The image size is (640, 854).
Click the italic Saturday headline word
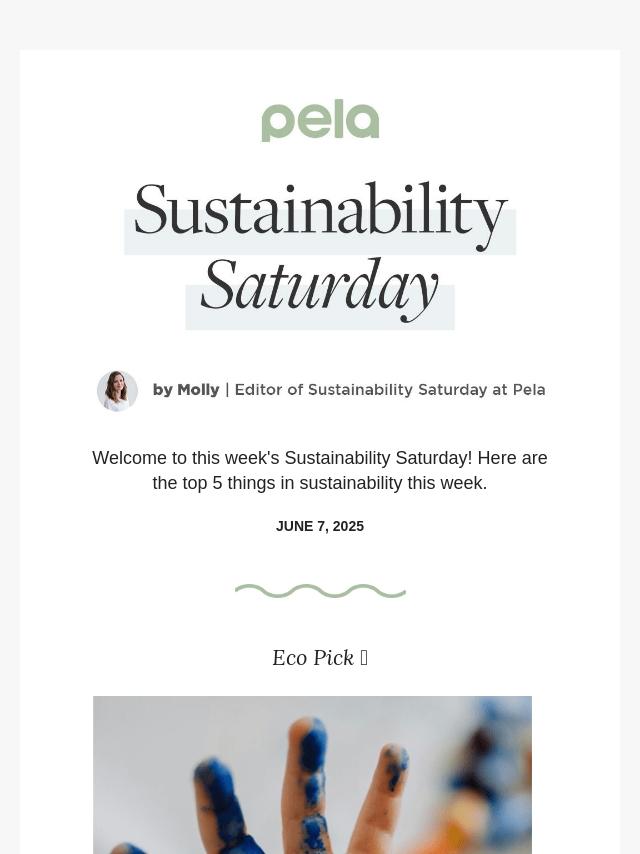point(320,289)
